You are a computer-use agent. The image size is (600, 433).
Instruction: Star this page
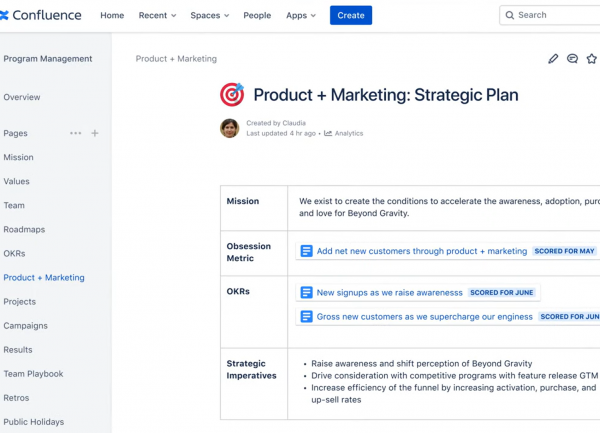click(592, 59)
